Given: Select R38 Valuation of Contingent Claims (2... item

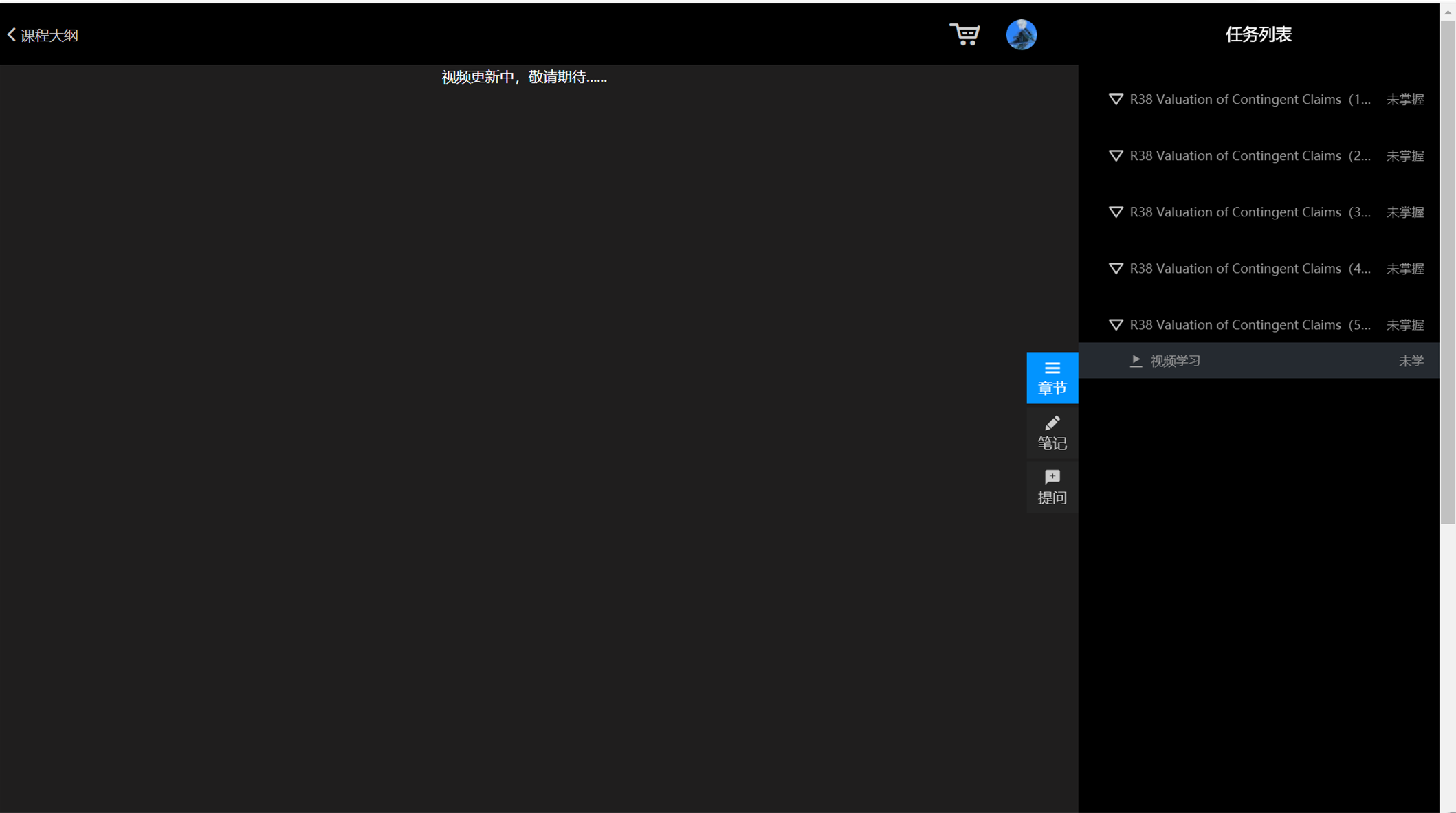Looking at the screenshot, I should tap(1249, 156).
